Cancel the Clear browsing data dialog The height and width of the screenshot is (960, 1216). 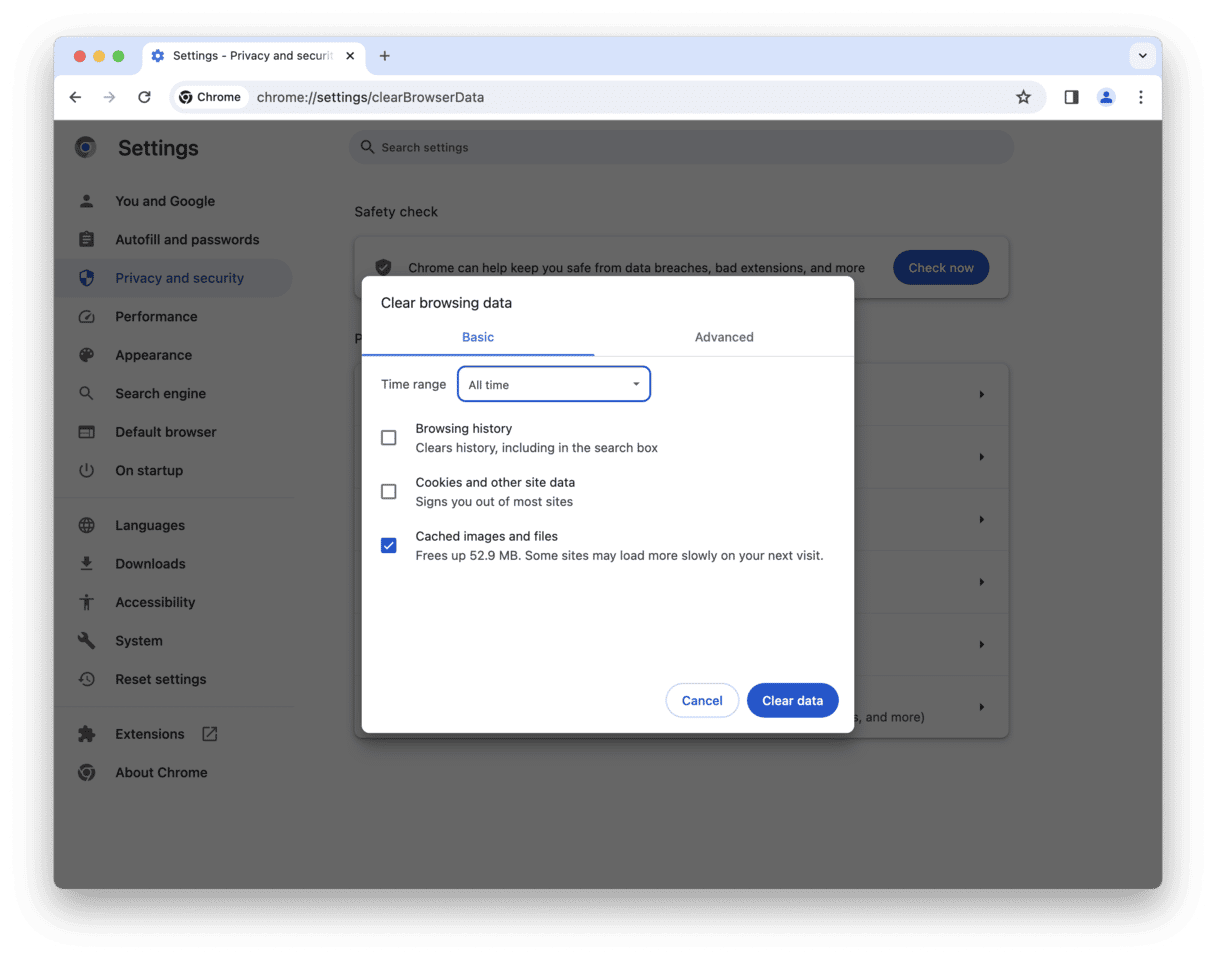[702, 700]
